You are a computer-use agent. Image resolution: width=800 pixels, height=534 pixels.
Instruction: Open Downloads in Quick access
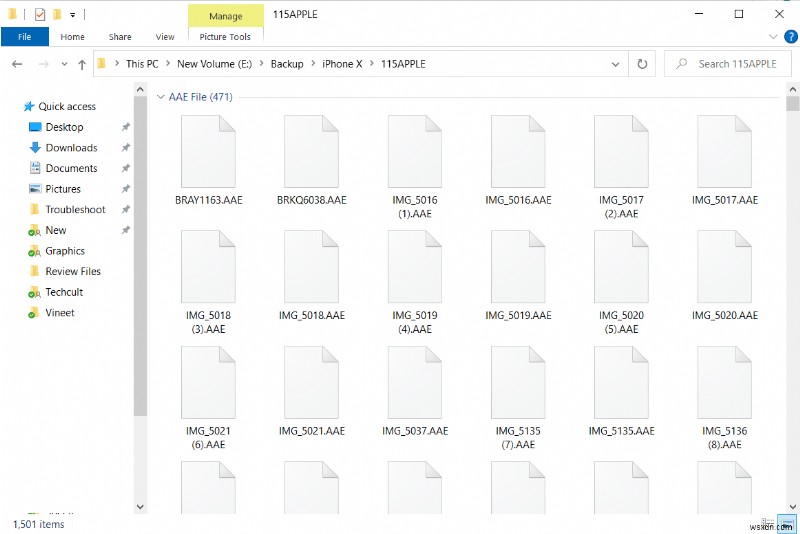[x=71, y=148]
